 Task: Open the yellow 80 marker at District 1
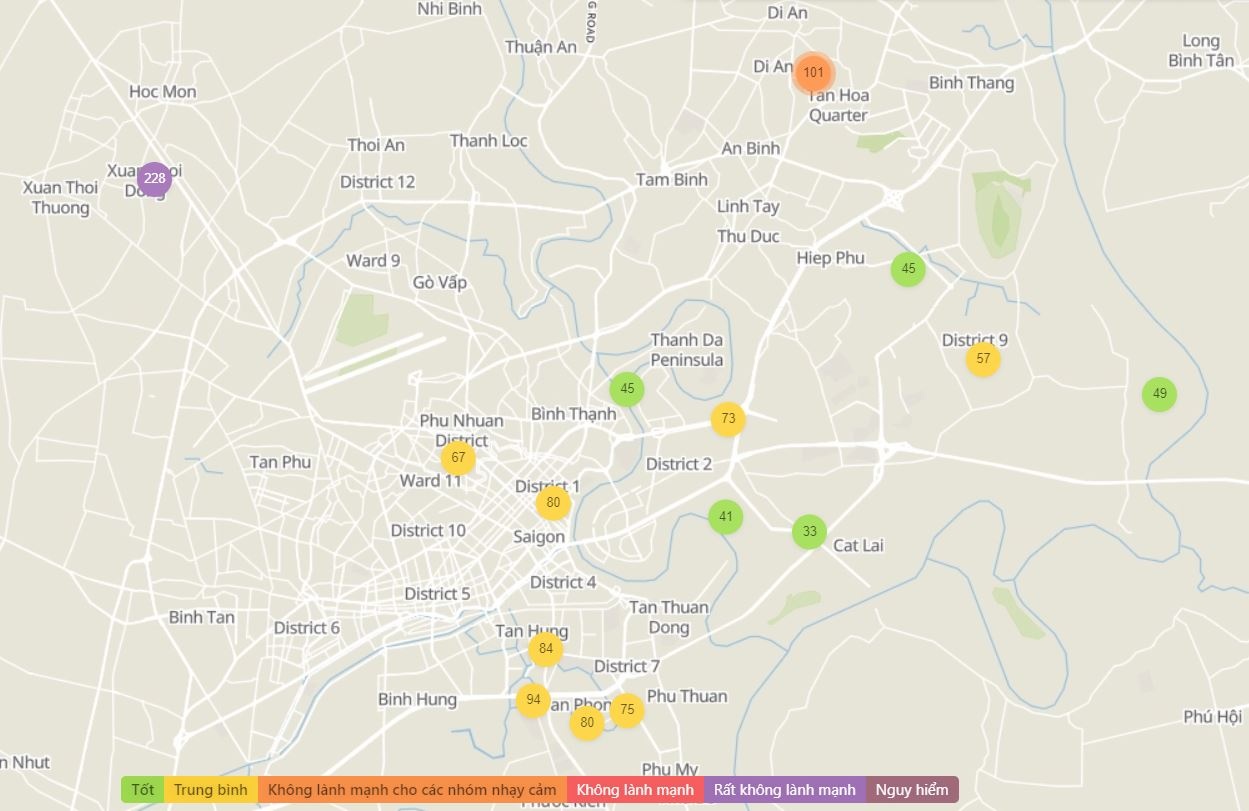(x=553, y=503)
